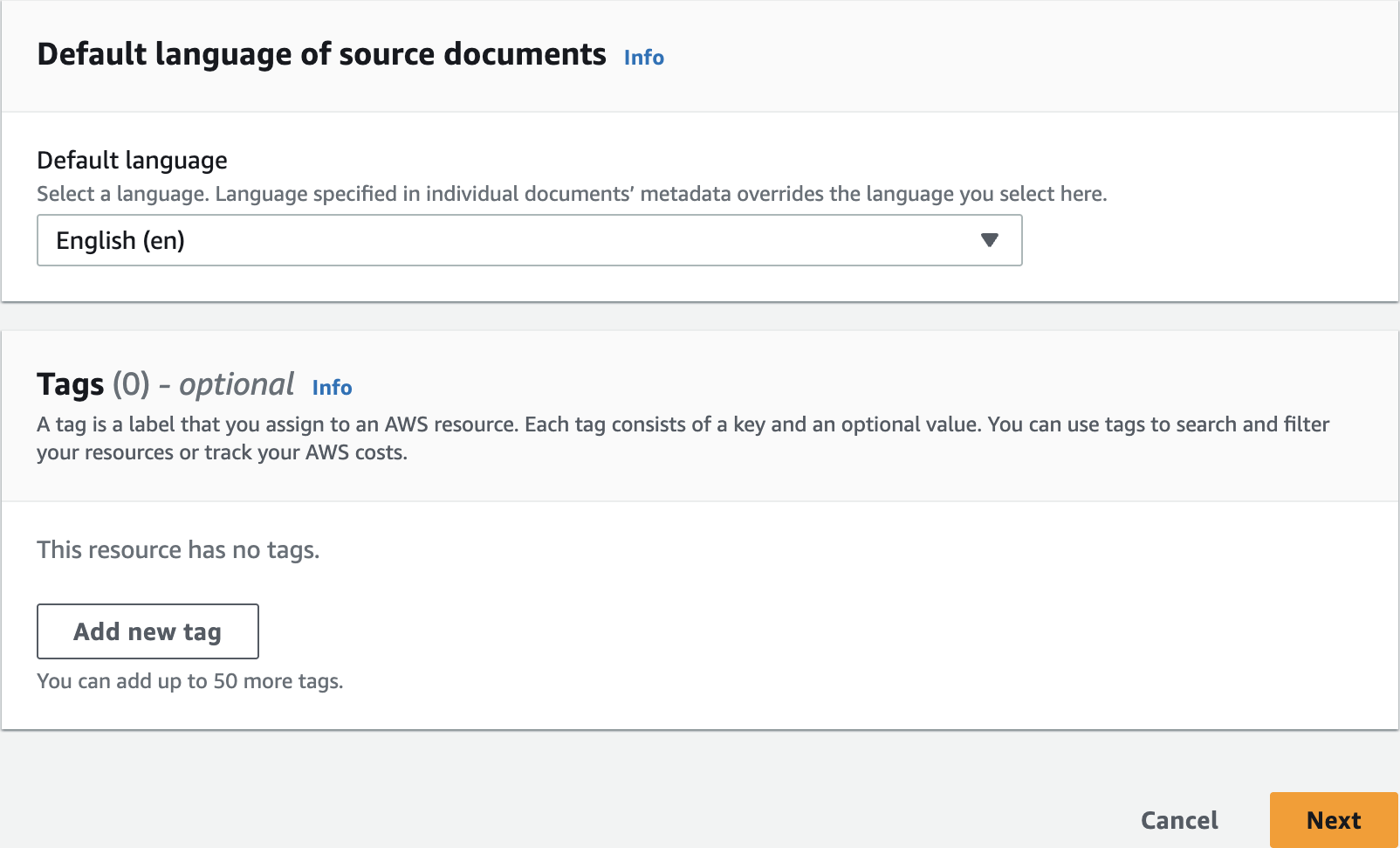The width and height of the screenshot is (1400, 848).
Task: Proceed with the orange Next button
Action: pyautogui.click(x=1334, y=820)
